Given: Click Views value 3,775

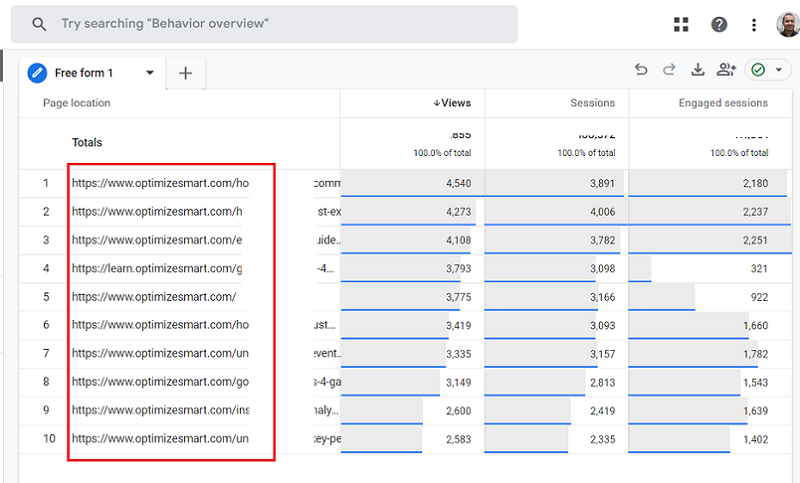Looking at the screenshot, I should (x=459, y=297).
